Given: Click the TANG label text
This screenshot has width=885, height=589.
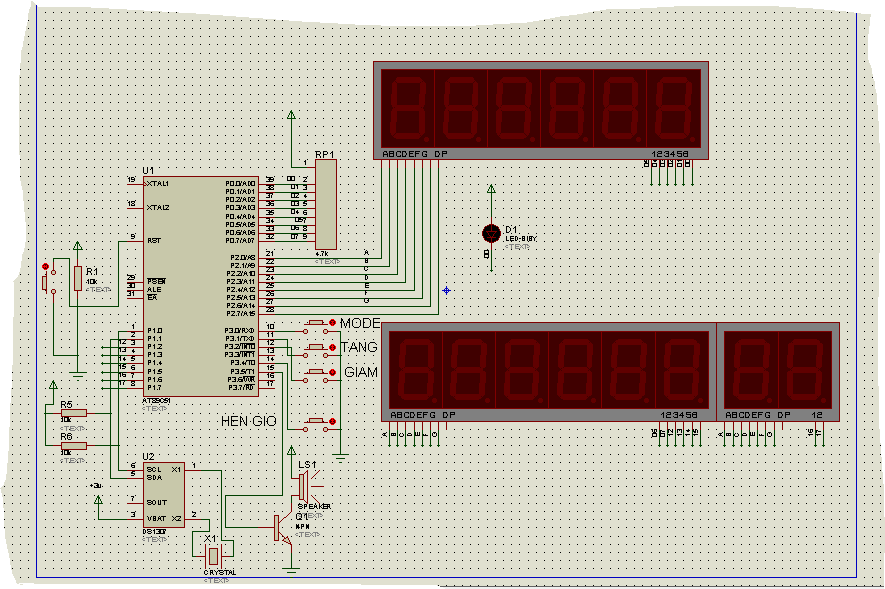Looking at the screenshot, I should [360, 348].
